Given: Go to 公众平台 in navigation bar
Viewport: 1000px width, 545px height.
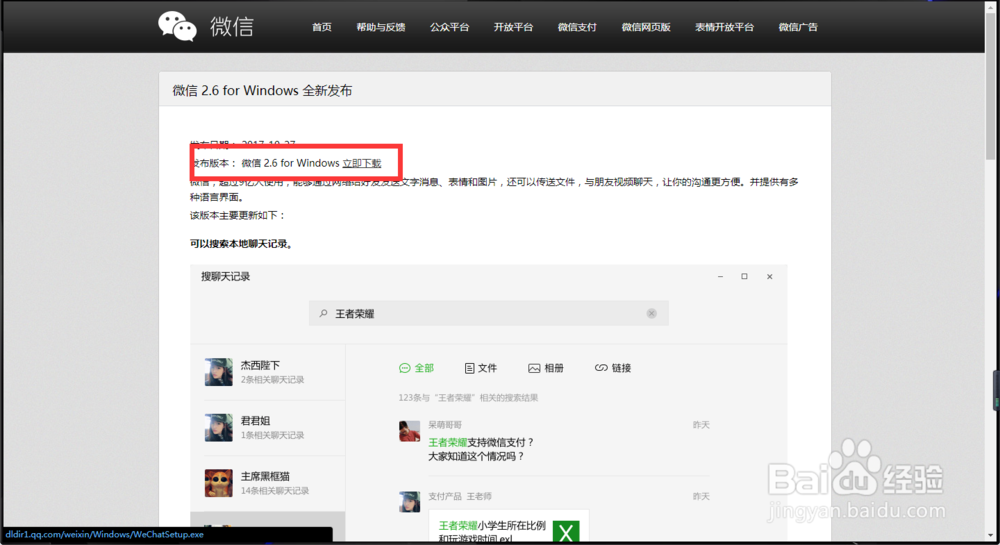Looking at the screenshot, I should (449, 27).
